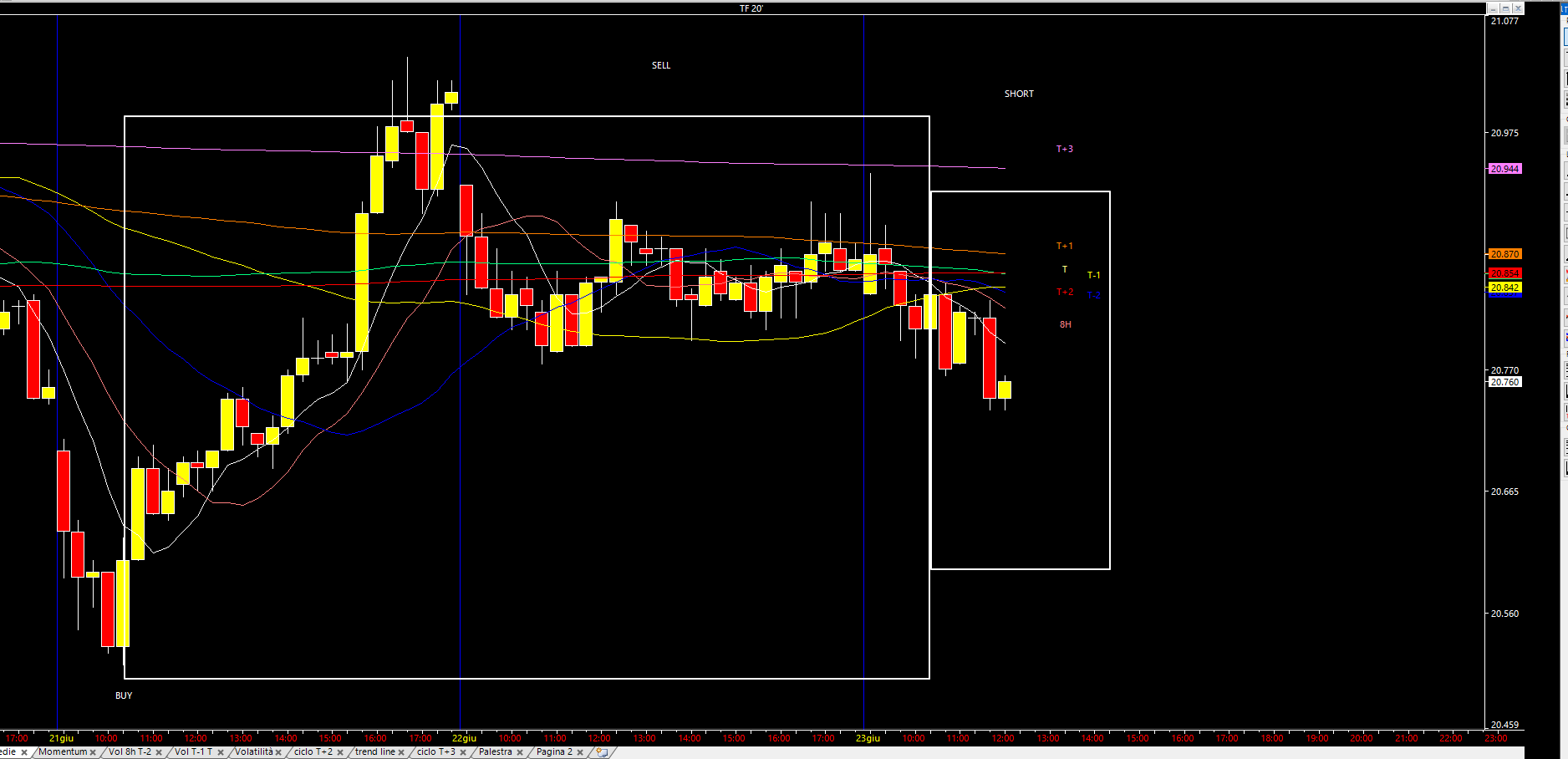
Task: Select the Pagina 2 tab
Action: coord(554,752)
